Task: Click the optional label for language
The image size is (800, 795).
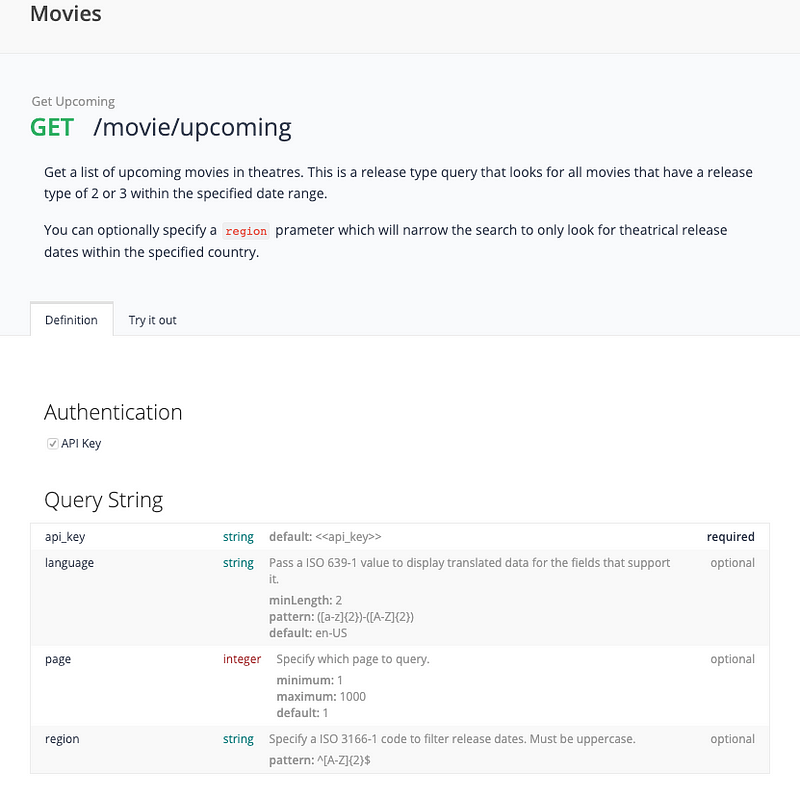Action: coord(732,563)
